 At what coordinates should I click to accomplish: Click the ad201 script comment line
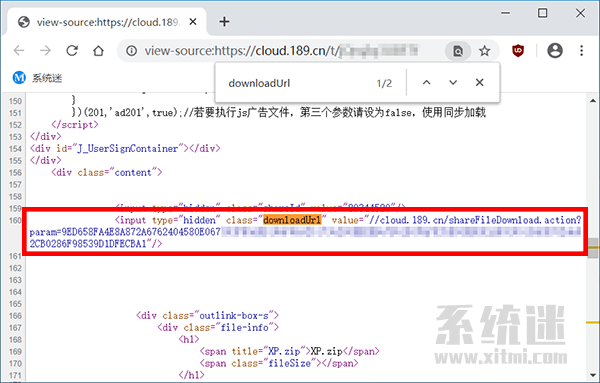[x=279, y=112]
